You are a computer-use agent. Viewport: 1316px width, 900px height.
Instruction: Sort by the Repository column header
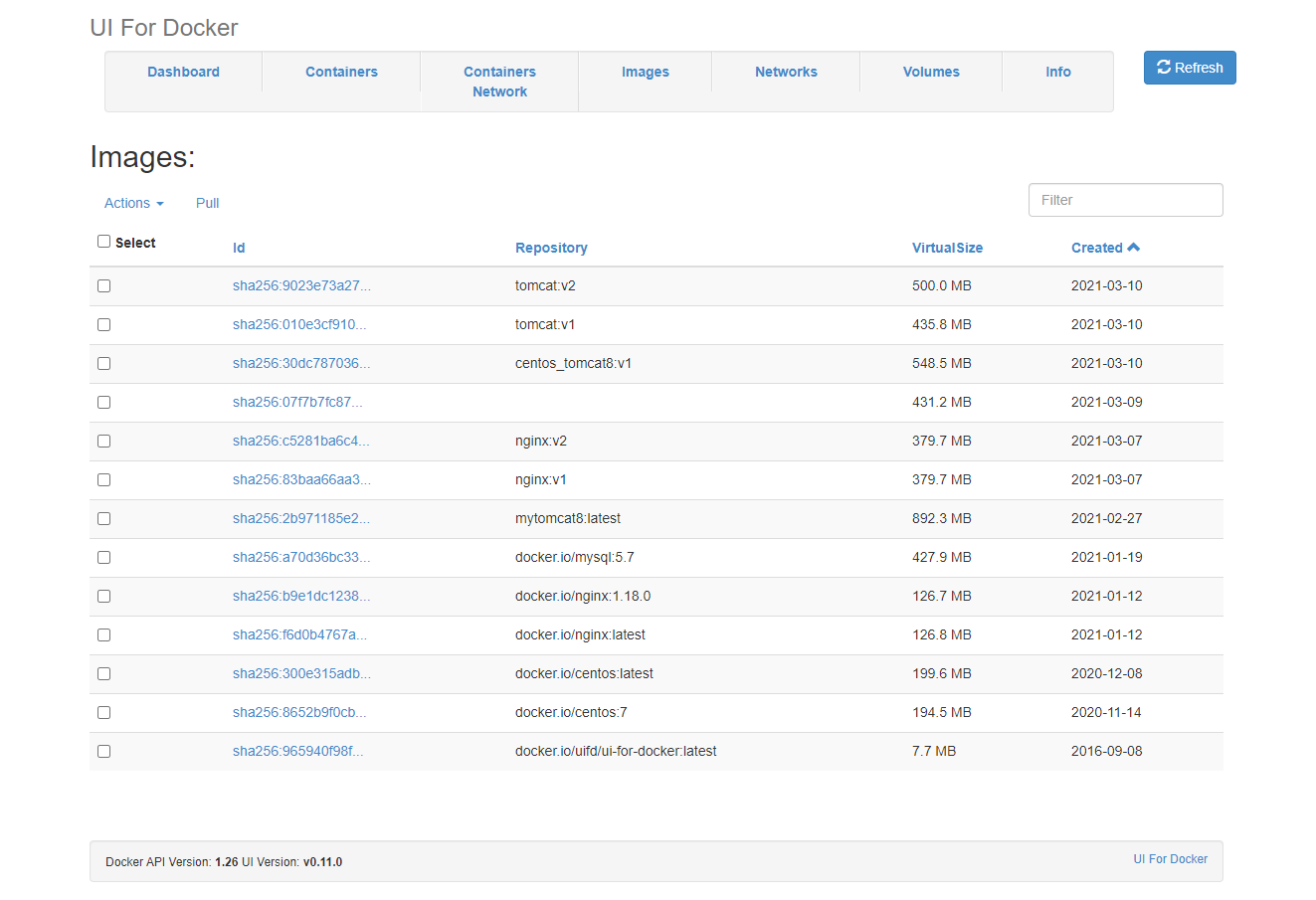click(551, 248)
